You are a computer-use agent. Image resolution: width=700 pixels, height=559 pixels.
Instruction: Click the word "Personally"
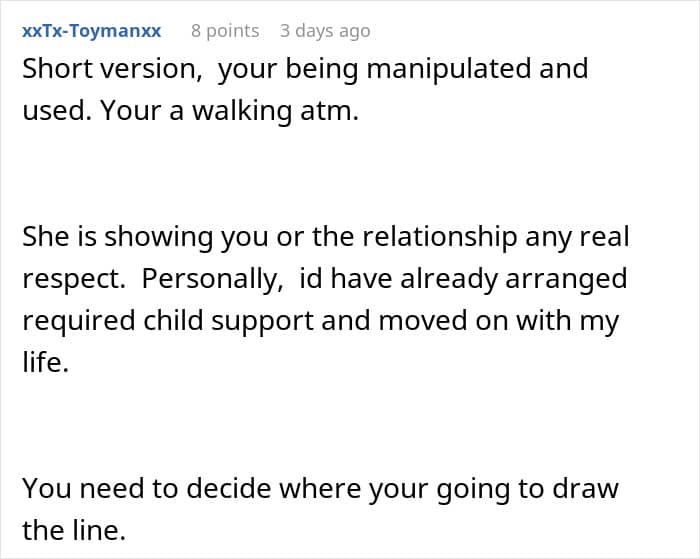(x=204, y=278)
